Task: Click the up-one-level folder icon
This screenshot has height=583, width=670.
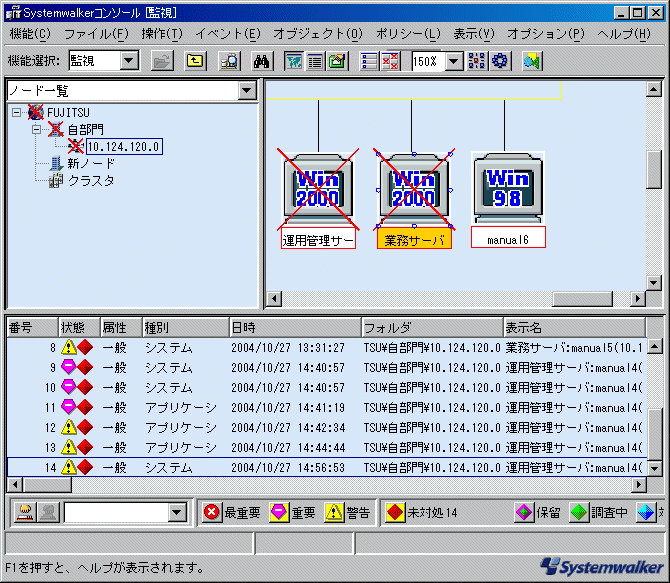Action: [195, 61]
